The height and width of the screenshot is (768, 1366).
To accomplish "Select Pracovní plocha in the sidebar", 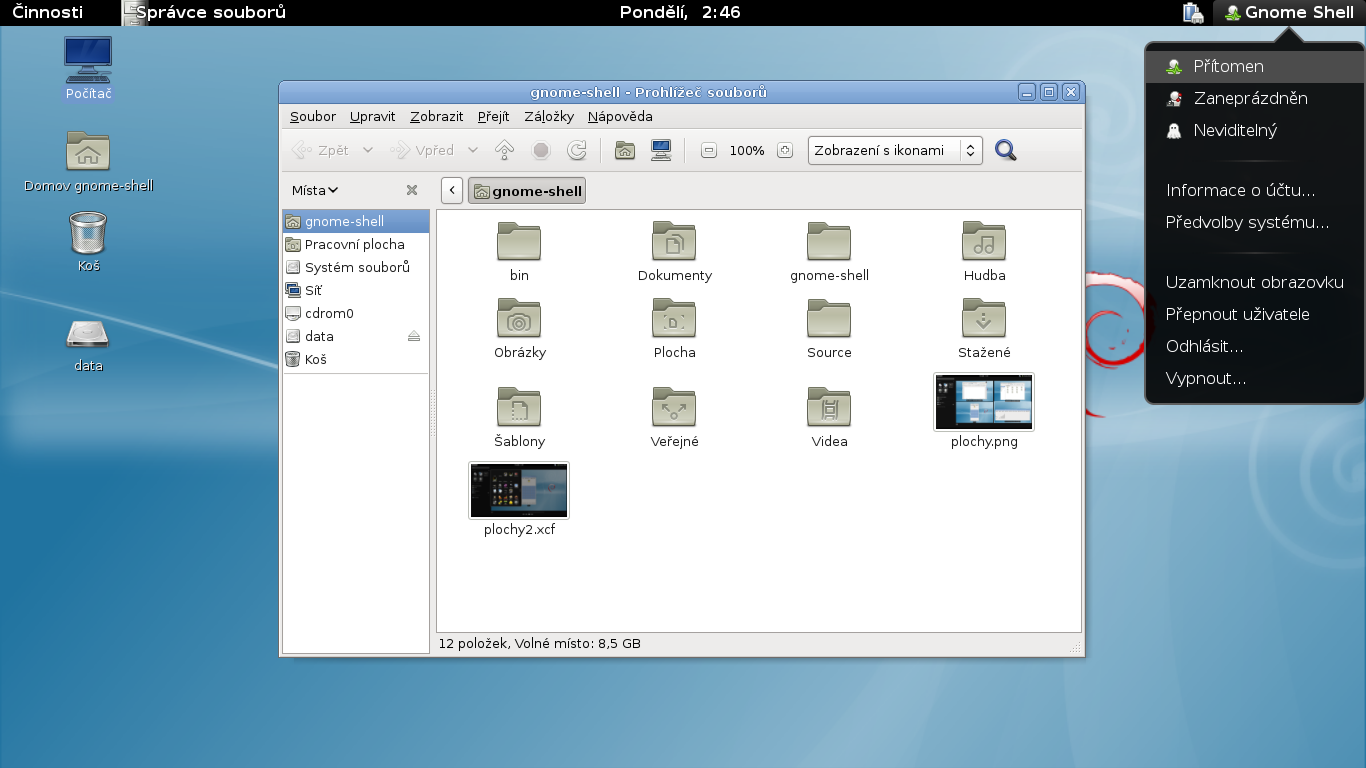I will [x=356, y=244].
